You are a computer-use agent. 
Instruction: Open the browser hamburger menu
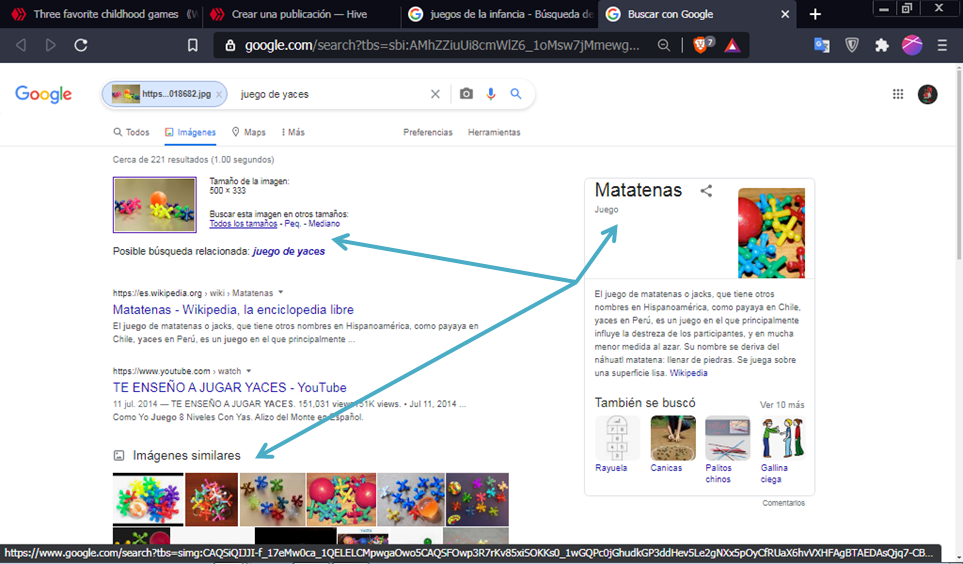coord(942,45)
